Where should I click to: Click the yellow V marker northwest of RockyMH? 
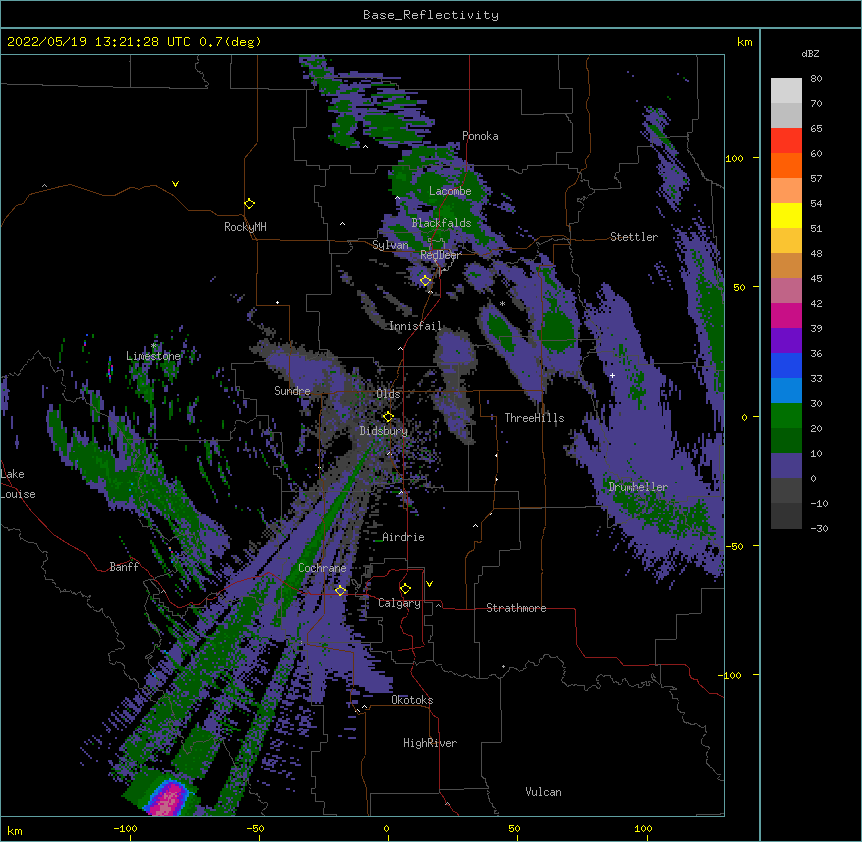click(x=175, y=184)
